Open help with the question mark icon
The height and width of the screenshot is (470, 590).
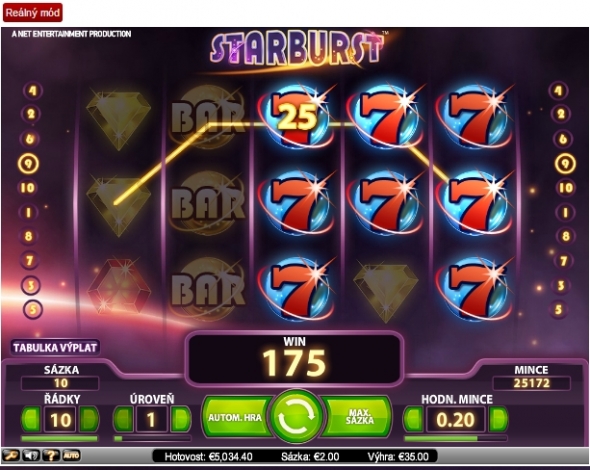(x=50, y=456)
